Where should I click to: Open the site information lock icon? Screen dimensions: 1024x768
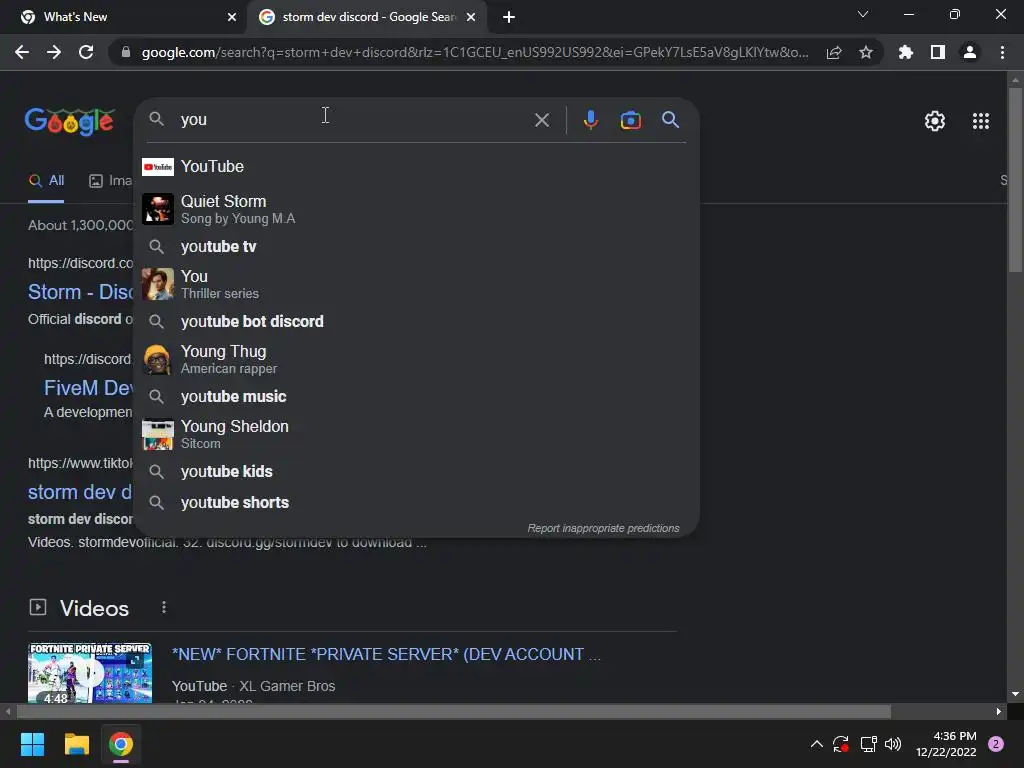(x=126, y=52)
